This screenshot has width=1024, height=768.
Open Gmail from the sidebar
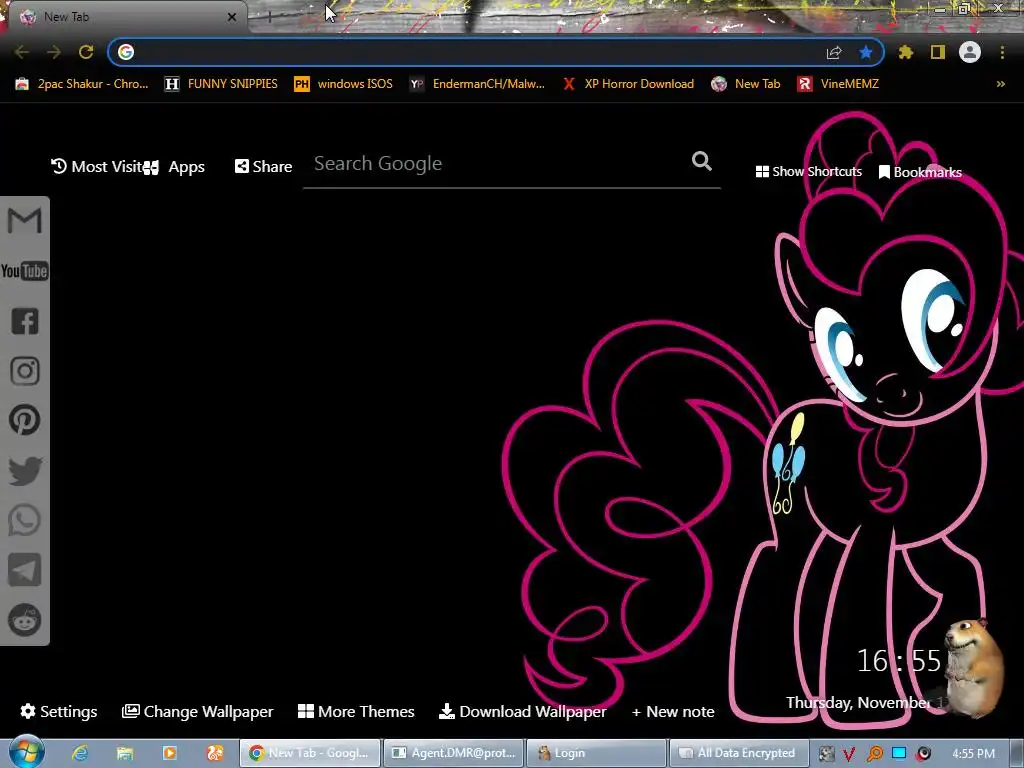[24, 221]
